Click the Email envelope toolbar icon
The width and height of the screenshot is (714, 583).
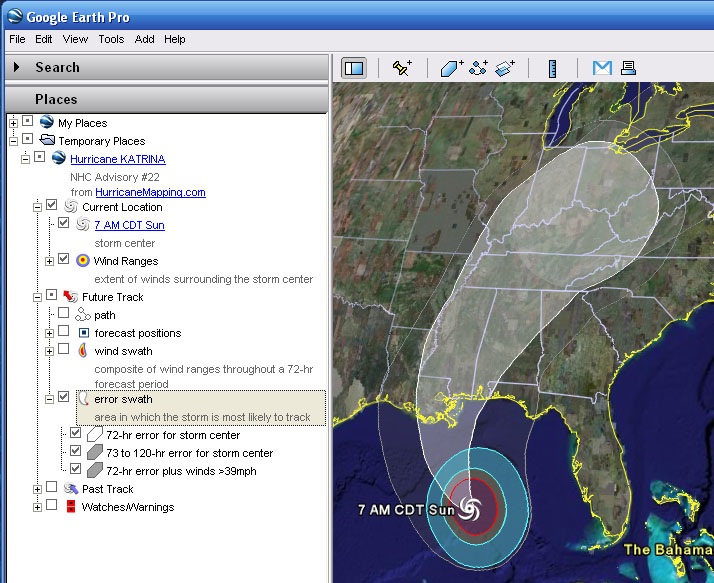(x=602, y=68)
